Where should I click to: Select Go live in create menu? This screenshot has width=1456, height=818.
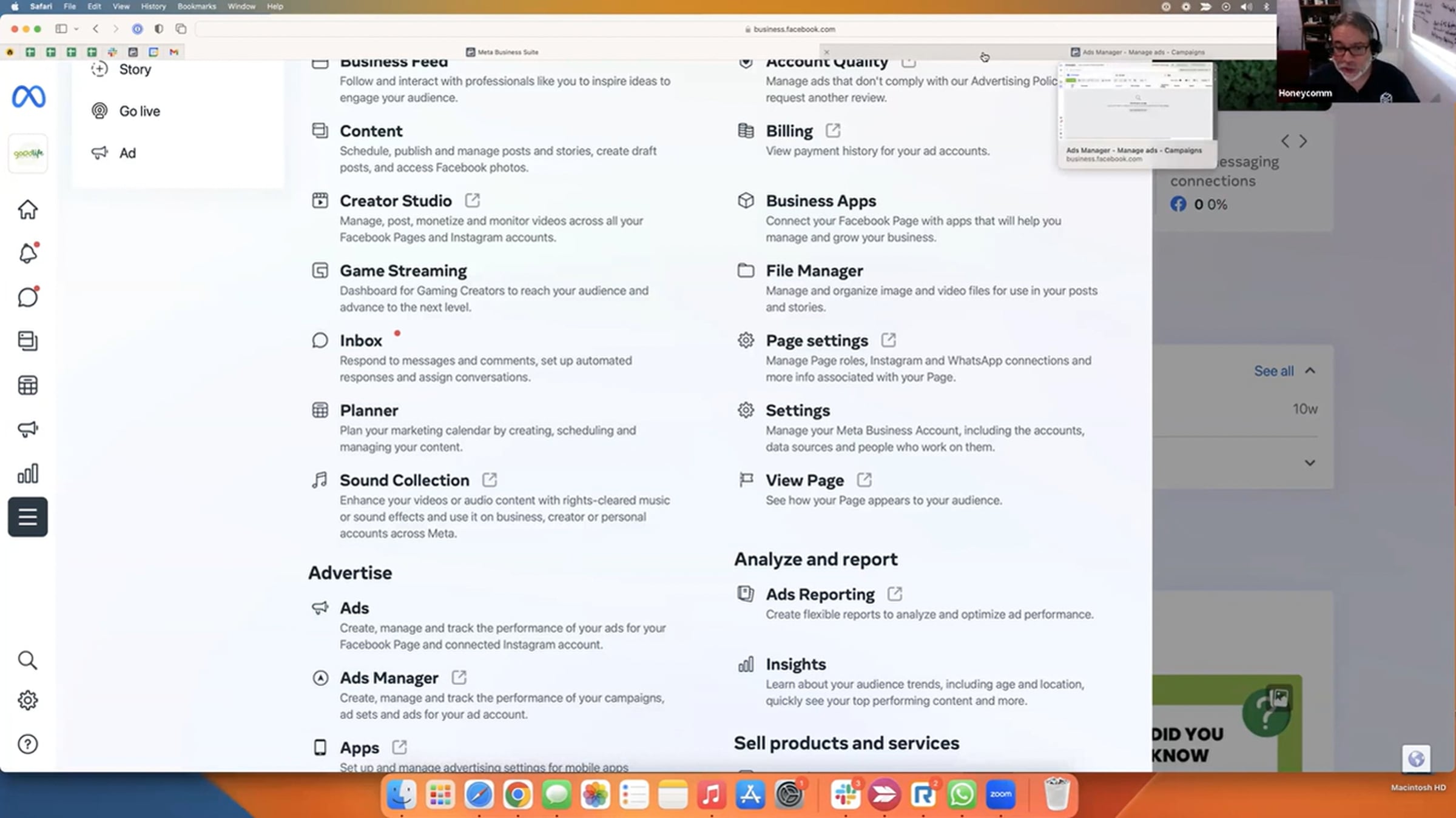pyautogui.click(x=140, y=111)
